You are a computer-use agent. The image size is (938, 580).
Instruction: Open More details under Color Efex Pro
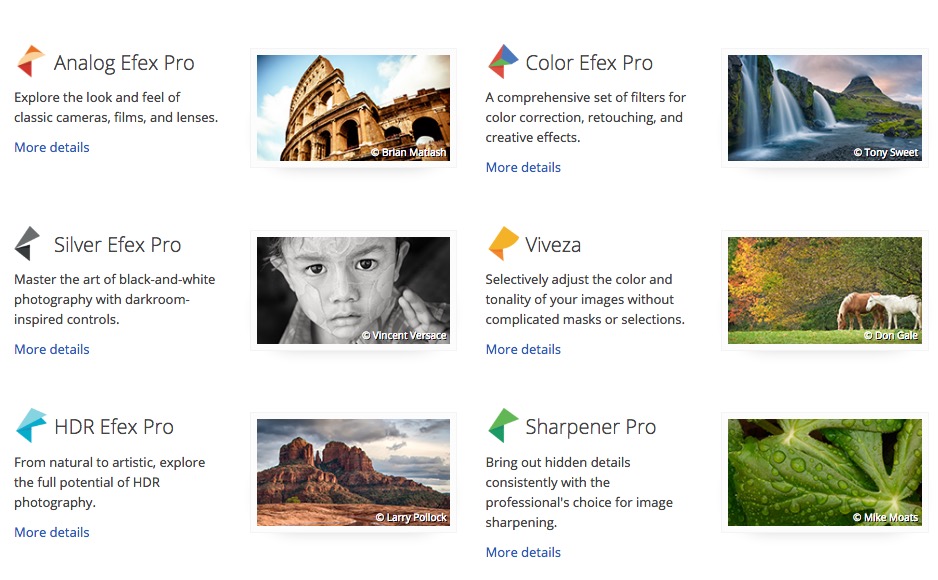[x=523, y=167]
